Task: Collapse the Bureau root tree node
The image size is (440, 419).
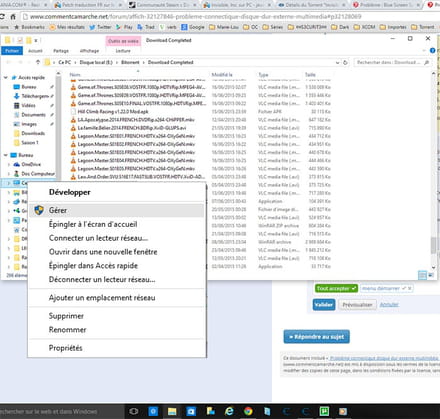Action: click(6, 155)
